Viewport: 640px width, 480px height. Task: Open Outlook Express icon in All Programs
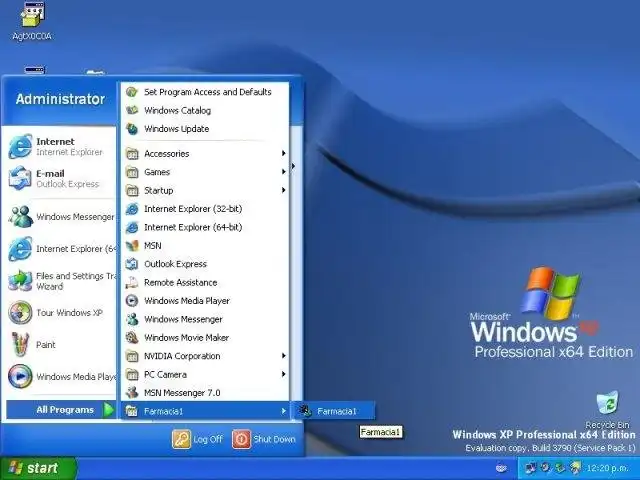click(x=132, y=264)
